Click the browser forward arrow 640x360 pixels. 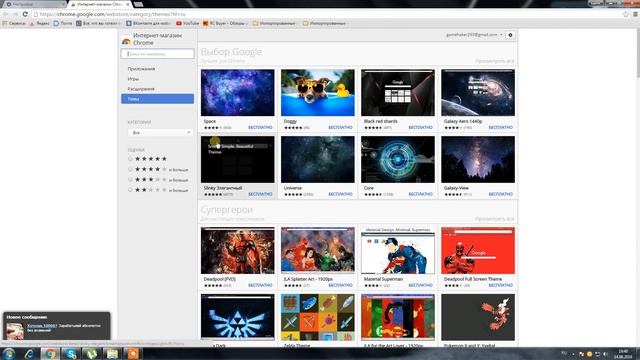(x=16, y=14)
